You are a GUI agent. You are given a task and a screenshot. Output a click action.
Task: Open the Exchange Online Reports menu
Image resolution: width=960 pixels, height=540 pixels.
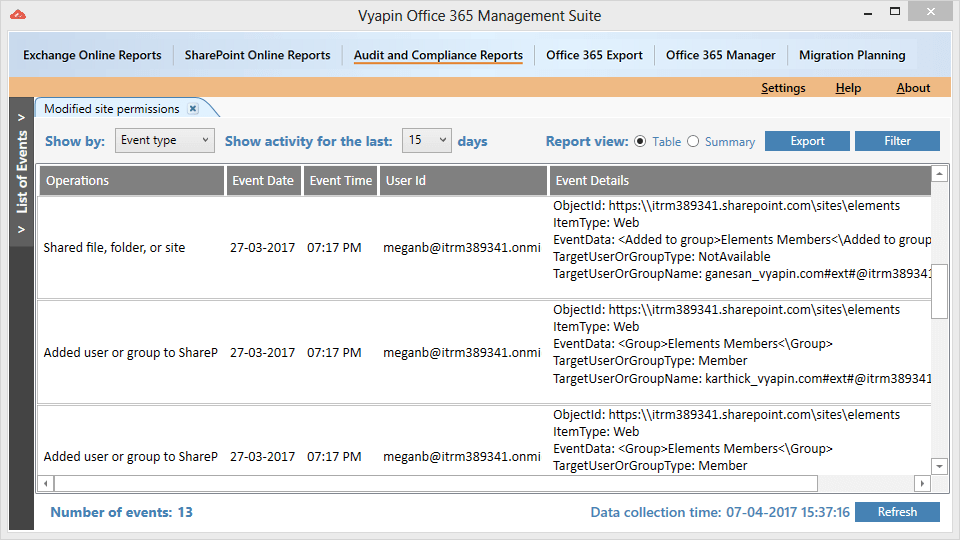[92, 55]
